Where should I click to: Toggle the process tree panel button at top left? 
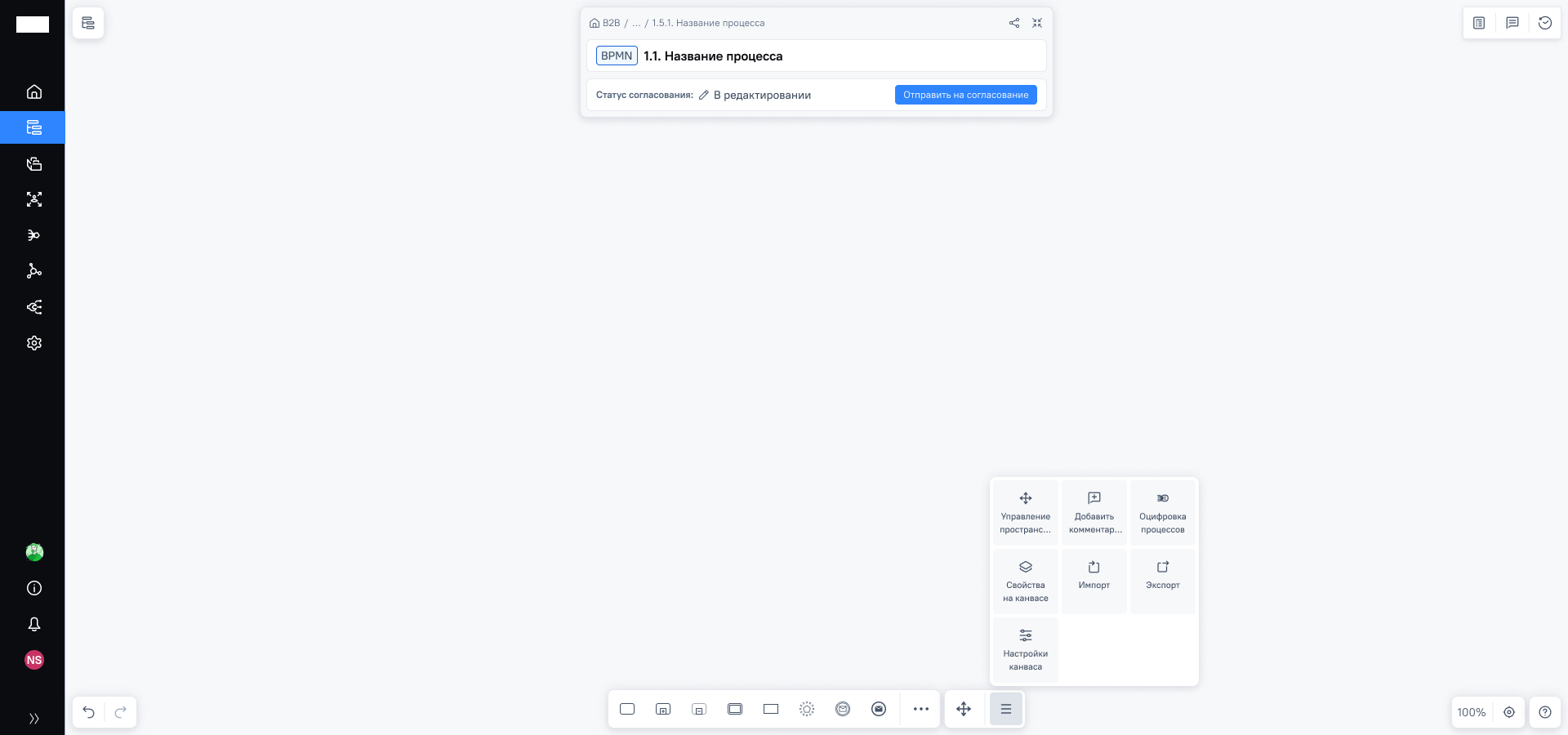tap(88, 23)
